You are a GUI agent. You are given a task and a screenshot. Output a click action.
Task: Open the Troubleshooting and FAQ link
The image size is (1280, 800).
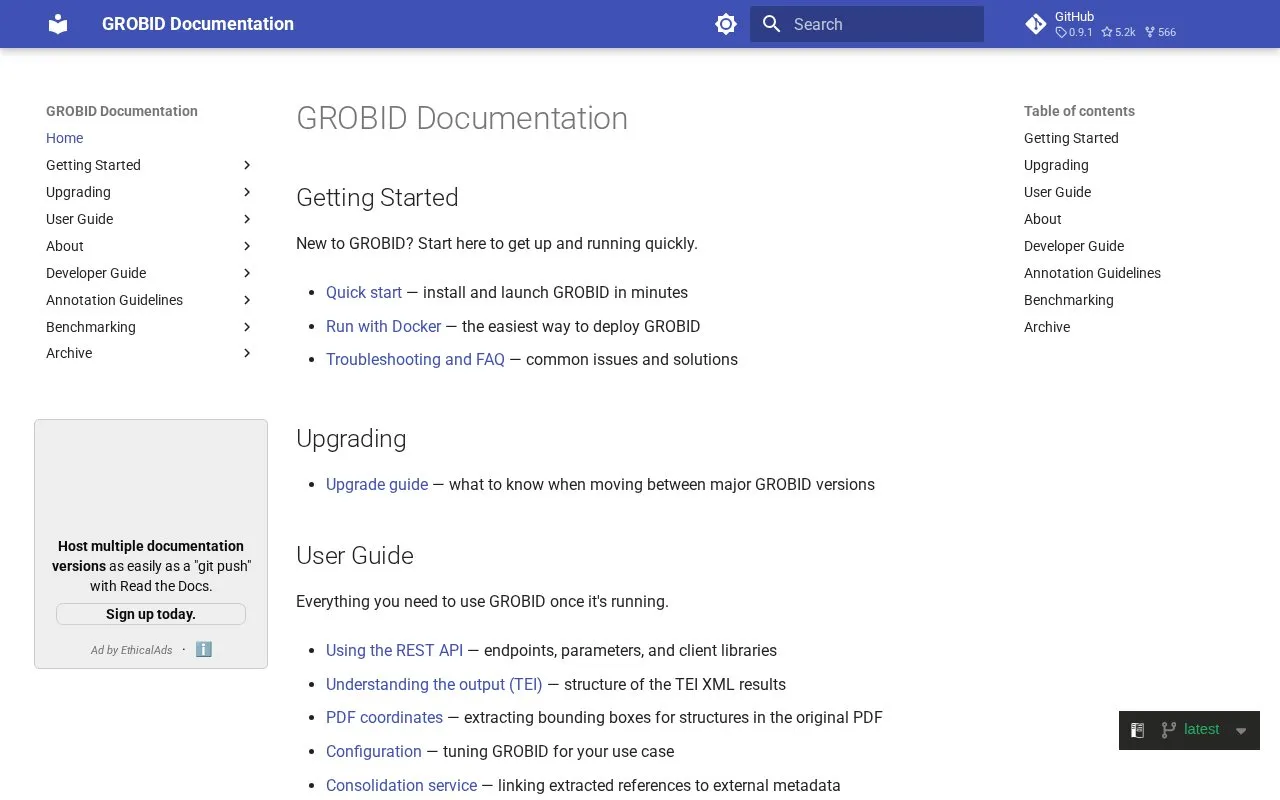coord(415,360)
